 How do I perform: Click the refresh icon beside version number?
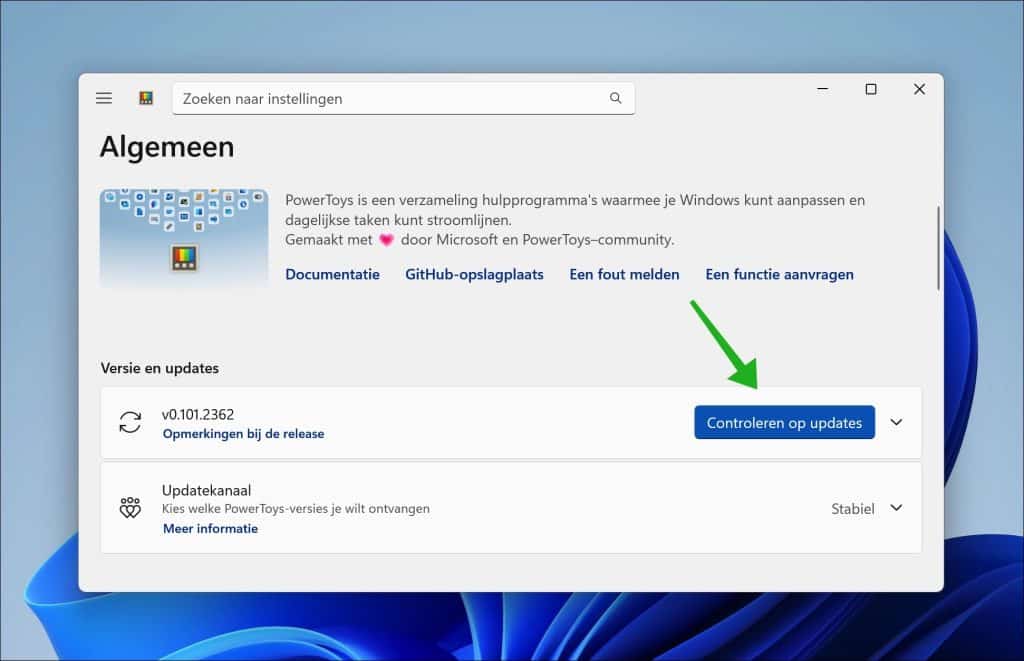click(130, 422)
